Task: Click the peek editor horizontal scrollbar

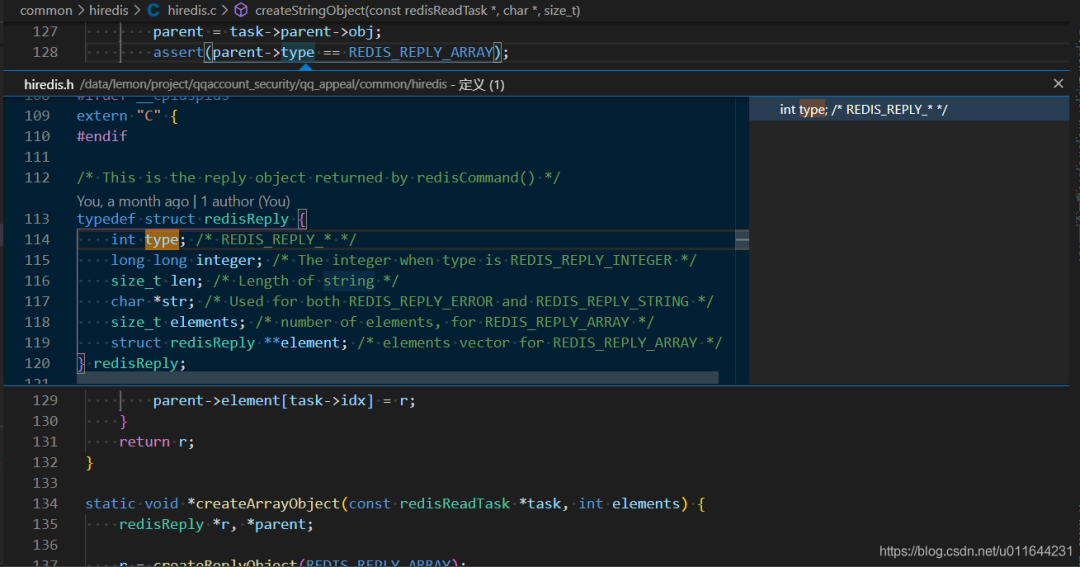Action: pos(400,378)
